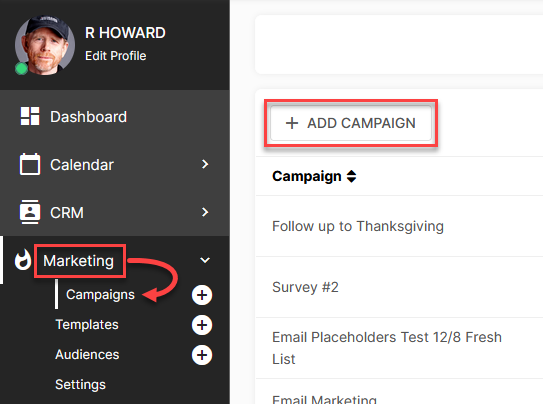Click the ADD CAMPAIGN button
This screenshot has height=404, width=543.
coord(351,123)
